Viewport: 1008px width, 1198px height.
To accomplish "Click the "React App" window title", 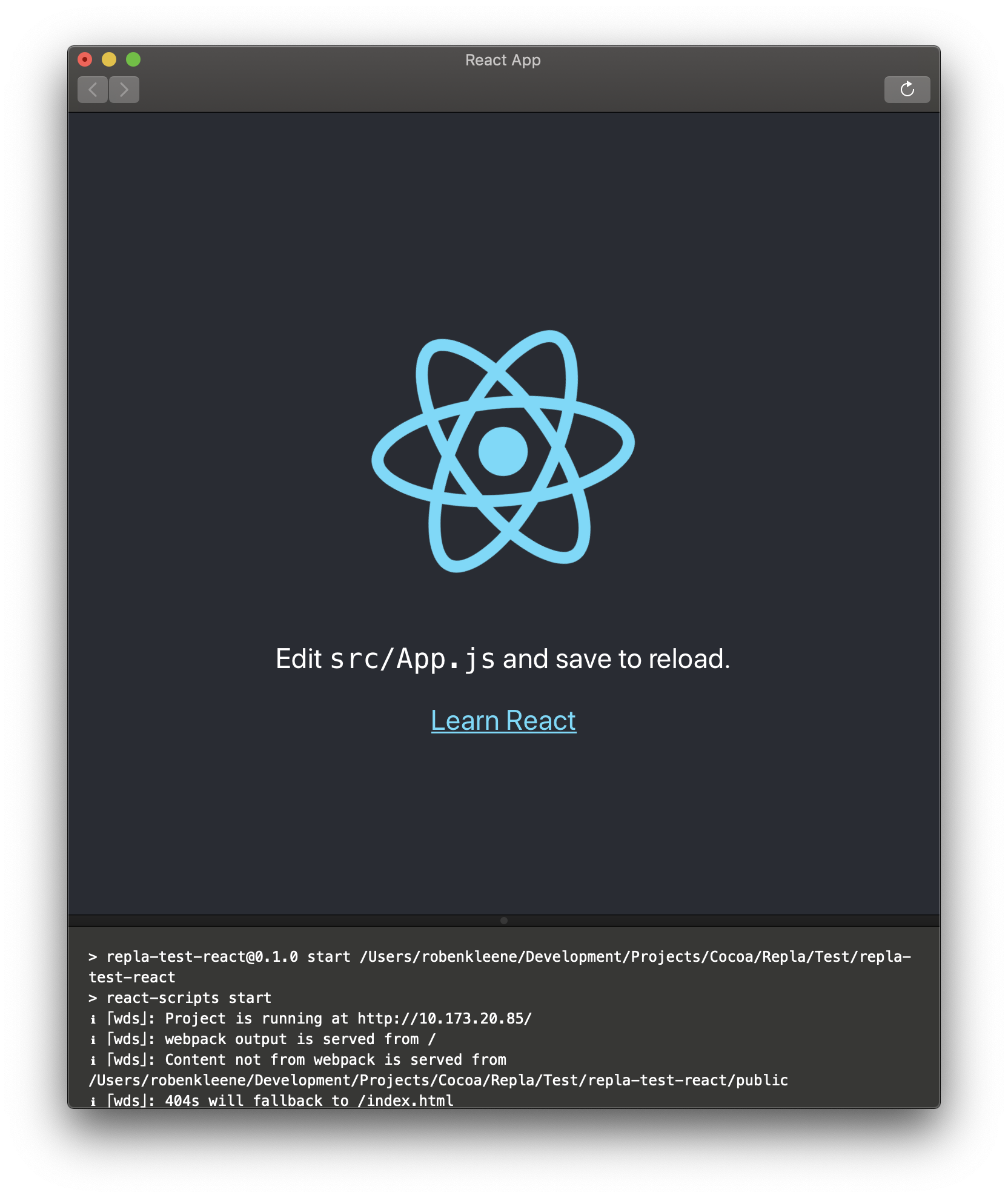I will coord(503,60).
